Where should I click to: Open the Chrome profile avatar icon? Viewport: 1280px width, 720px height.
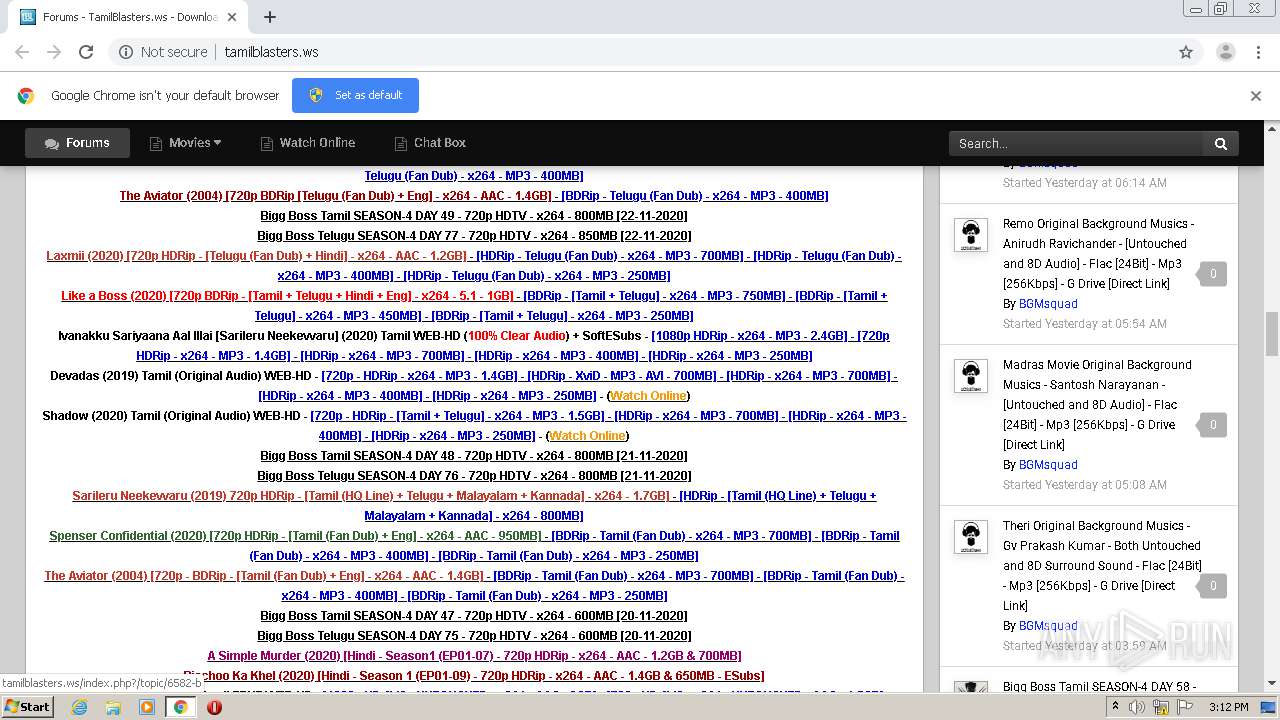tap(1225, 52)
